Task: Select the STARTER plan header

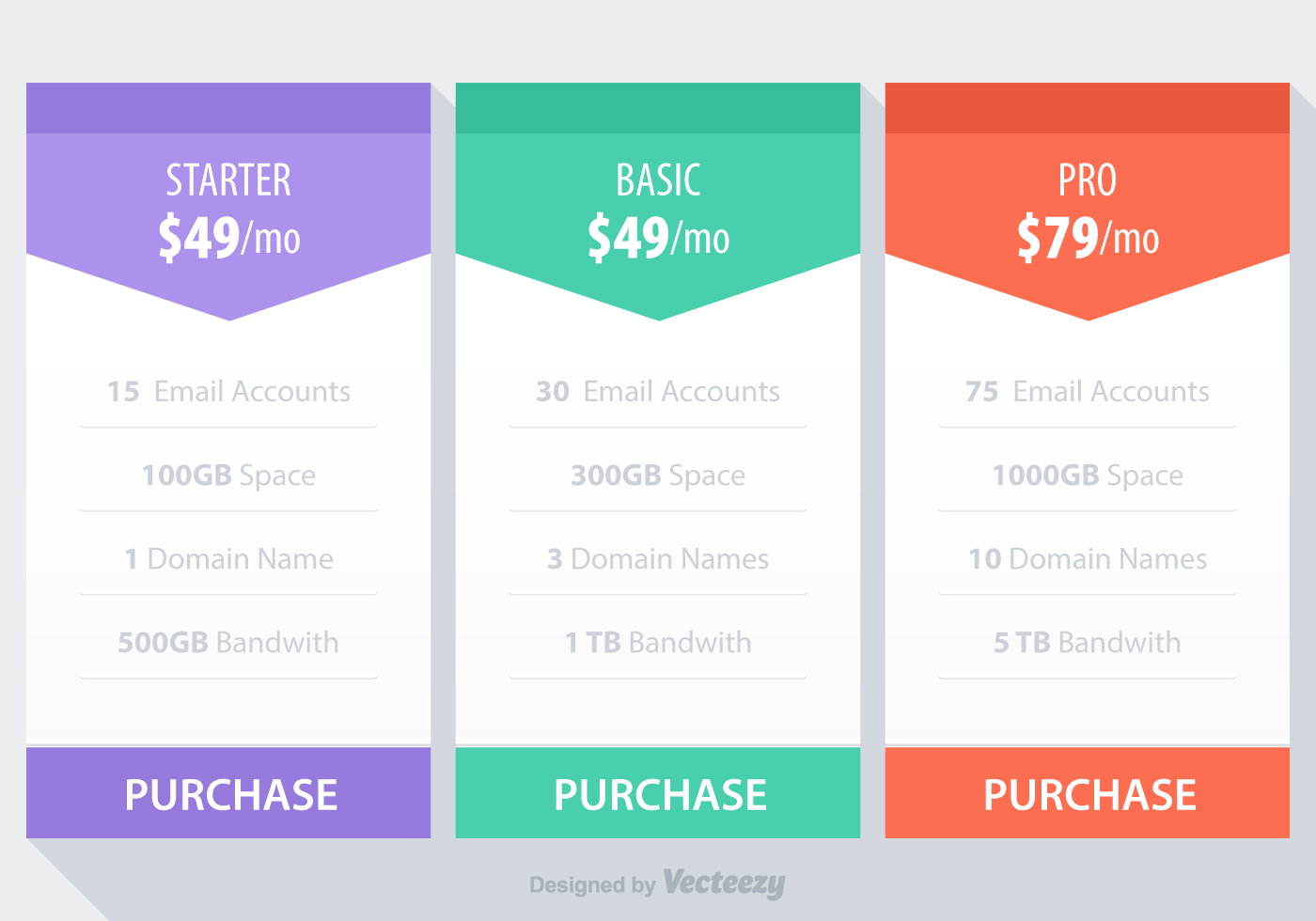Action: (228, 180)
